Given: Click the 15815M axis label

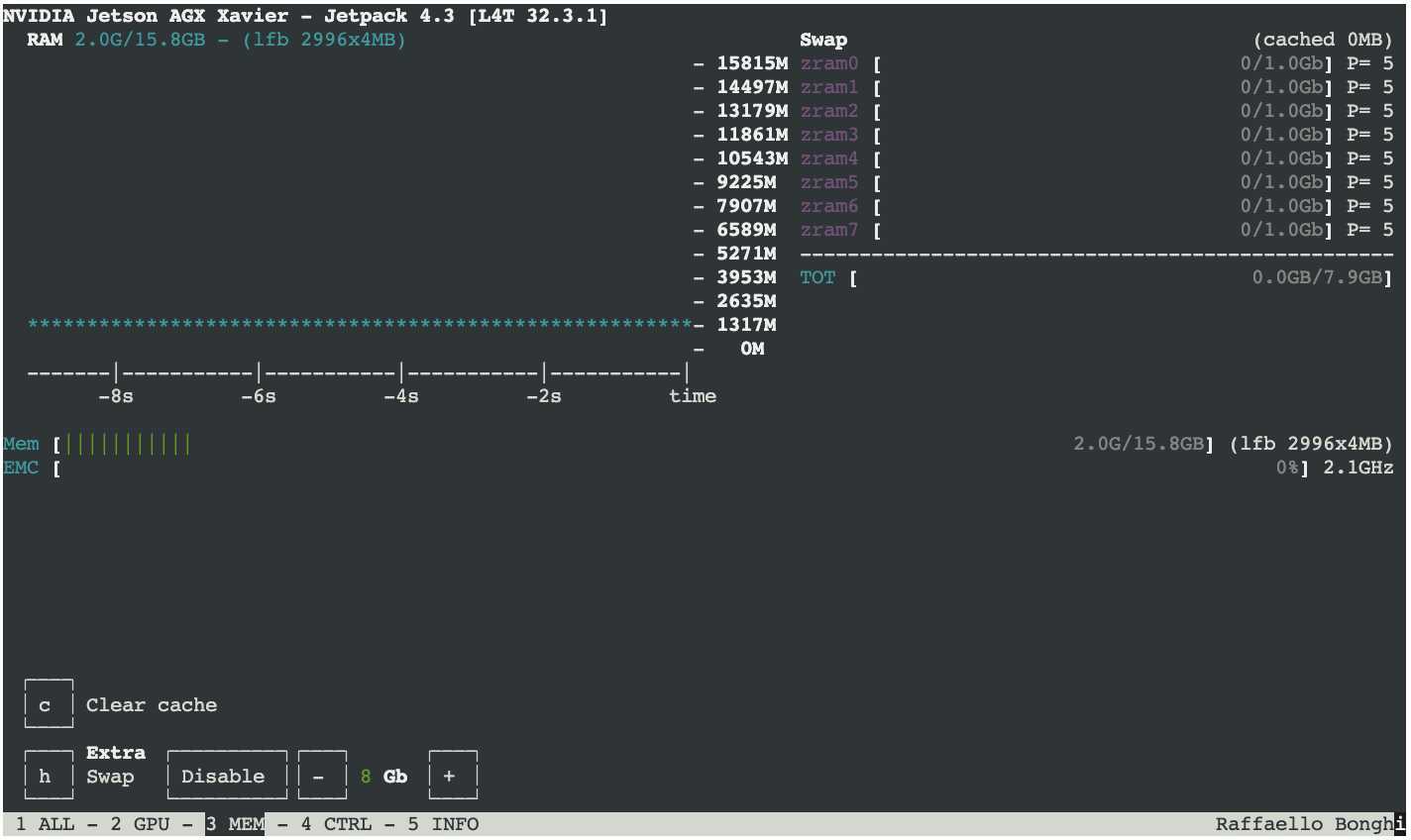Looking at the screenshot, I should [752, 63].
